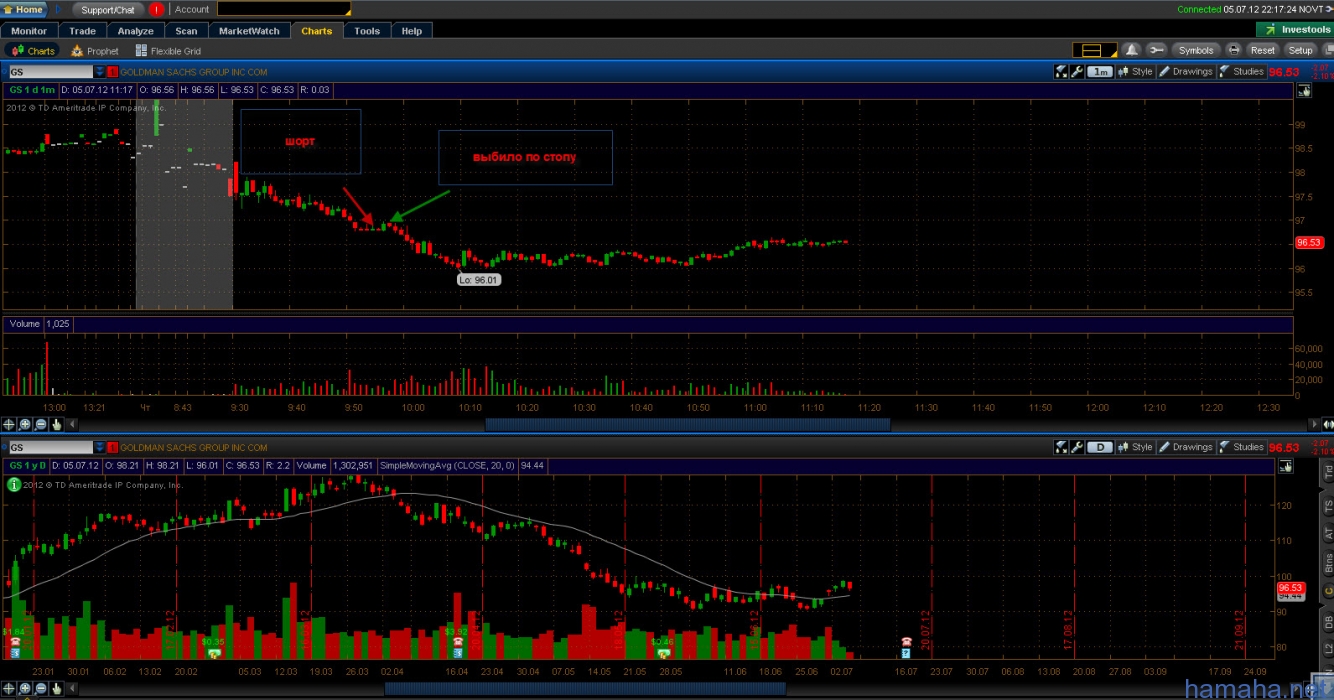Image resolution: width=1334 pixels, height=700 pixels.
Task: Click the Symbols button
Action: 1195,50
